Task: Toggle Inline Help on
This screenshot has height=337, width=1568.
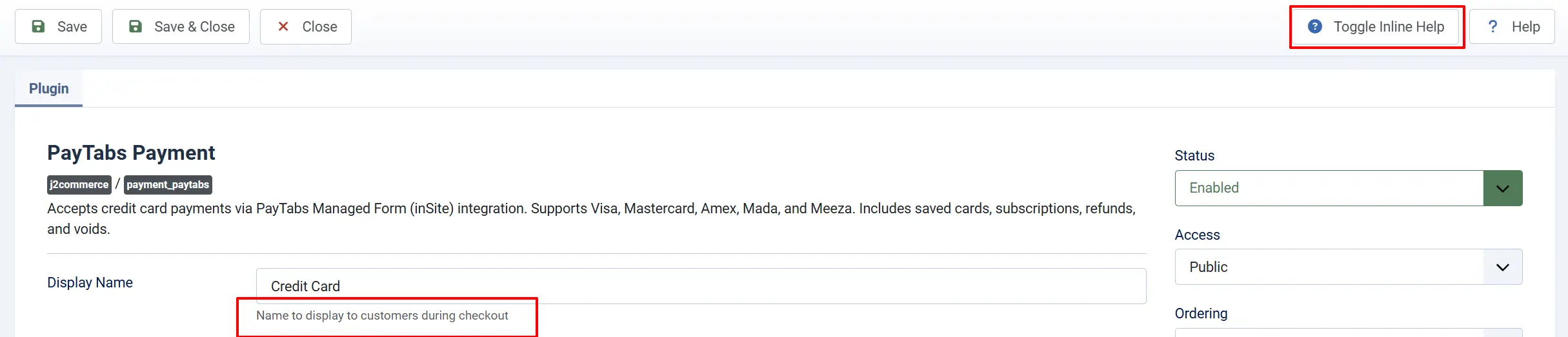Action: 1376,26
